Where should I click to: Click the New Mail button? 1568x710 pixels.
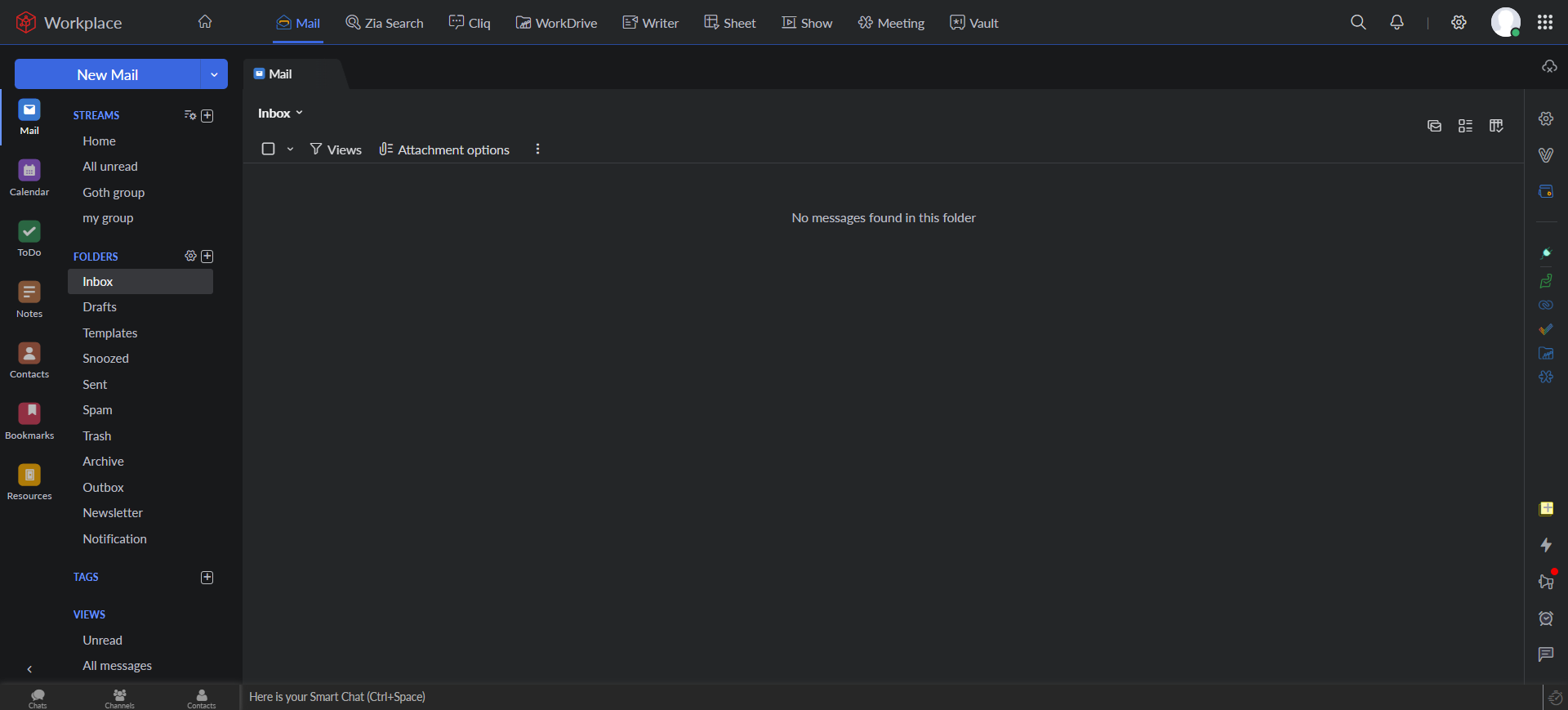click(107, 74)
